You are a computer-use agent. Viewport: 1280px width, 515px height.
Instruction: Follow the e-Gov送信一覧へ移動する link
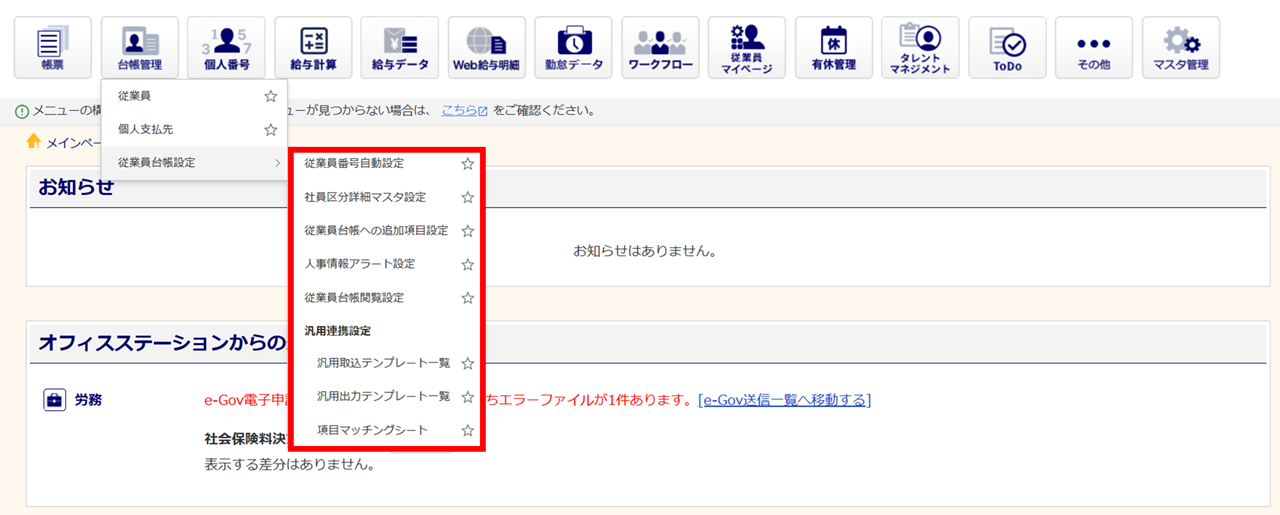tap(784, 400)
